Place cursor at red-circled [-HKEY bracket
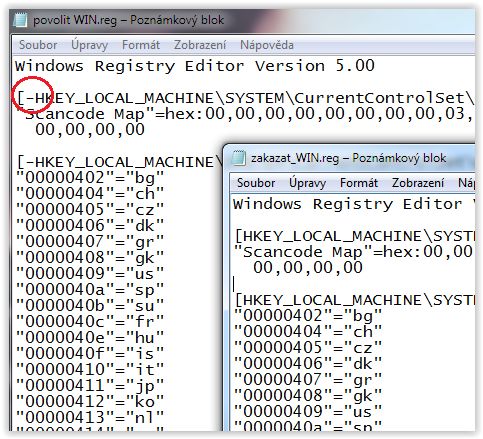 tap(21, 98)
